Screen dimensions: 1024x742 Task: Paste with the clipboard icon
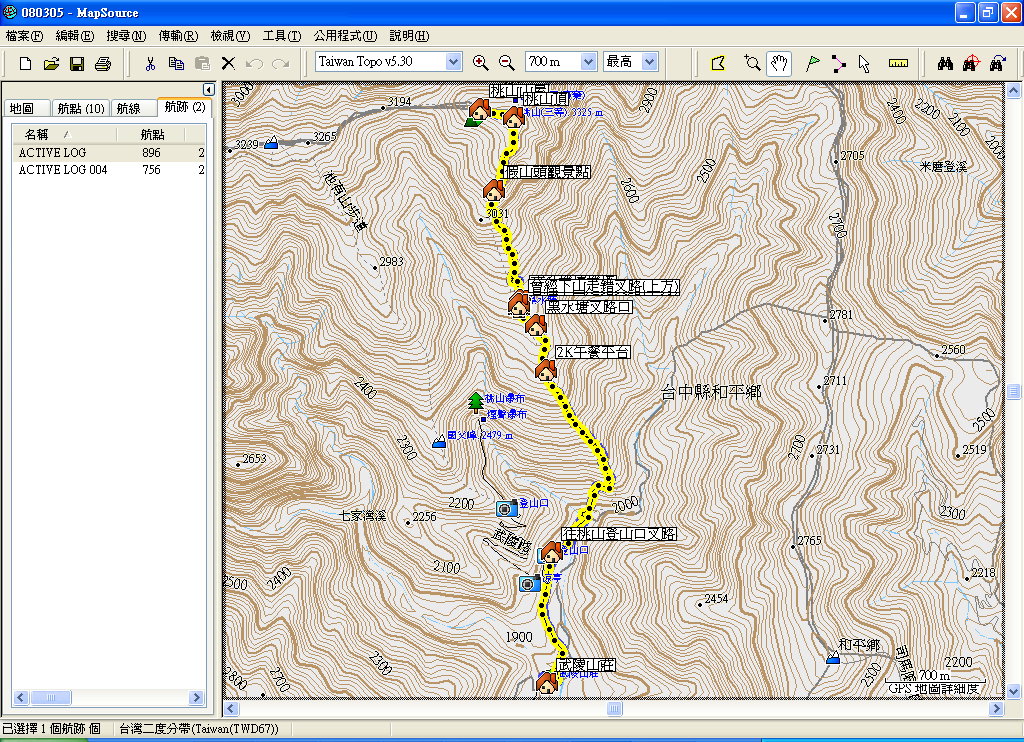click(x=202, y=63)
